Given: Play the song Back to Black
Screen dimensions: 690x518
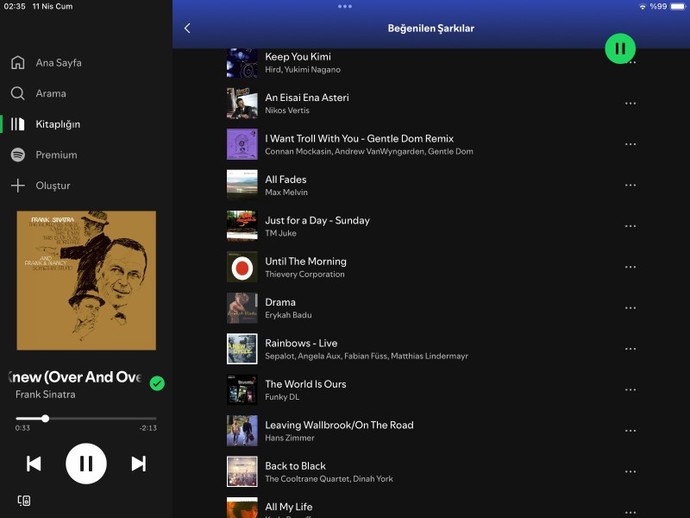Looking at the screenshot, I should click(431, 472).
